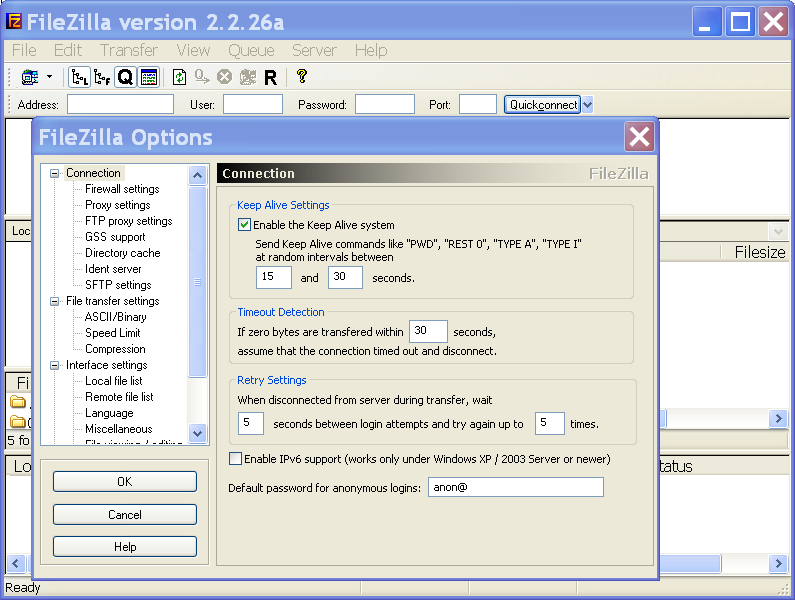Click options tree scrollbar up arrow
The image size is (795, 600).
198,175
